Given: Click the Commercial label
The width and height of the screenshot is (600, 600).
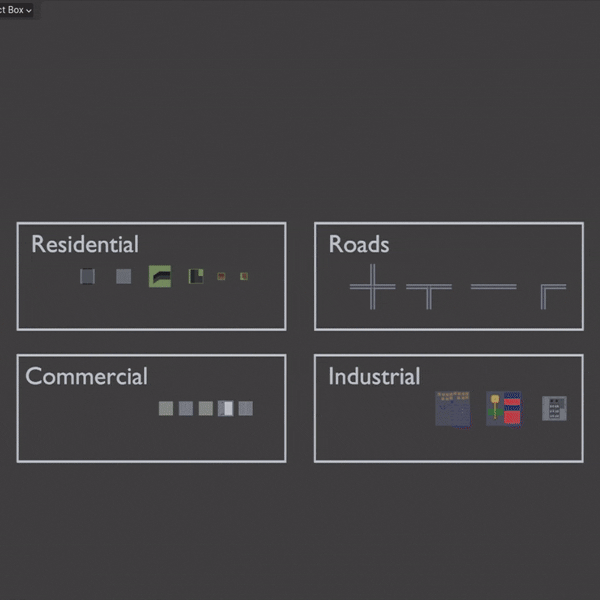Looking at the screenshot, I should (x=86, y=376).
